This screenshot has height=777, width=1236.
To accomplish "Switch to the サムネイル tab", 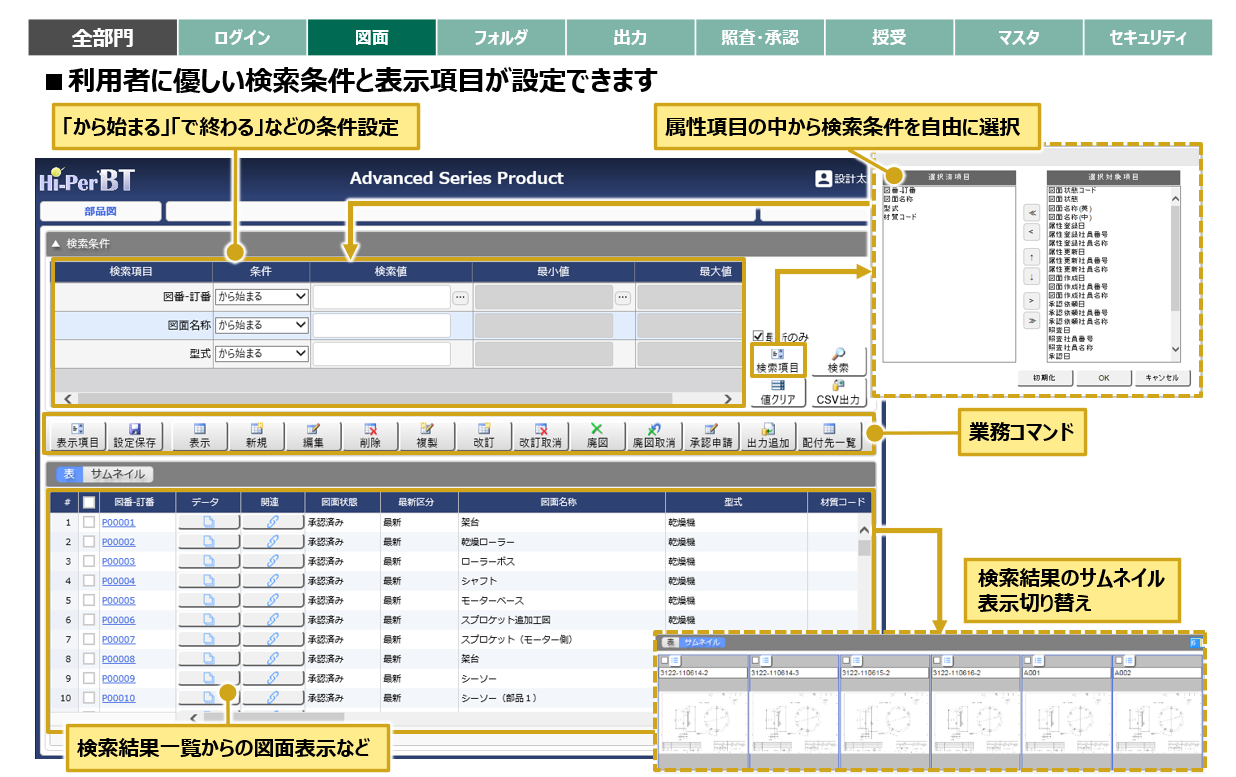I will 116,475.
